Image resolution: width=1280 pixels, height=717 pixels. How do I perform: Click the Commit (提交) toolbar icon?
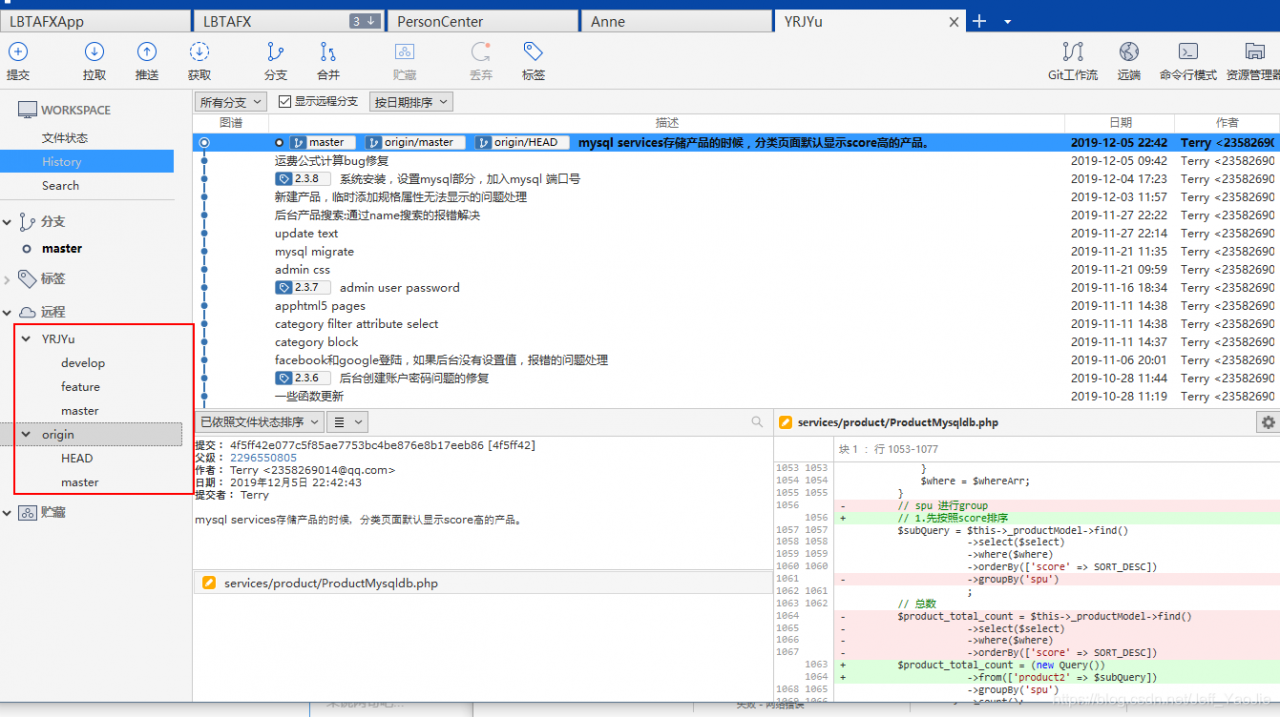click(18, 52)
